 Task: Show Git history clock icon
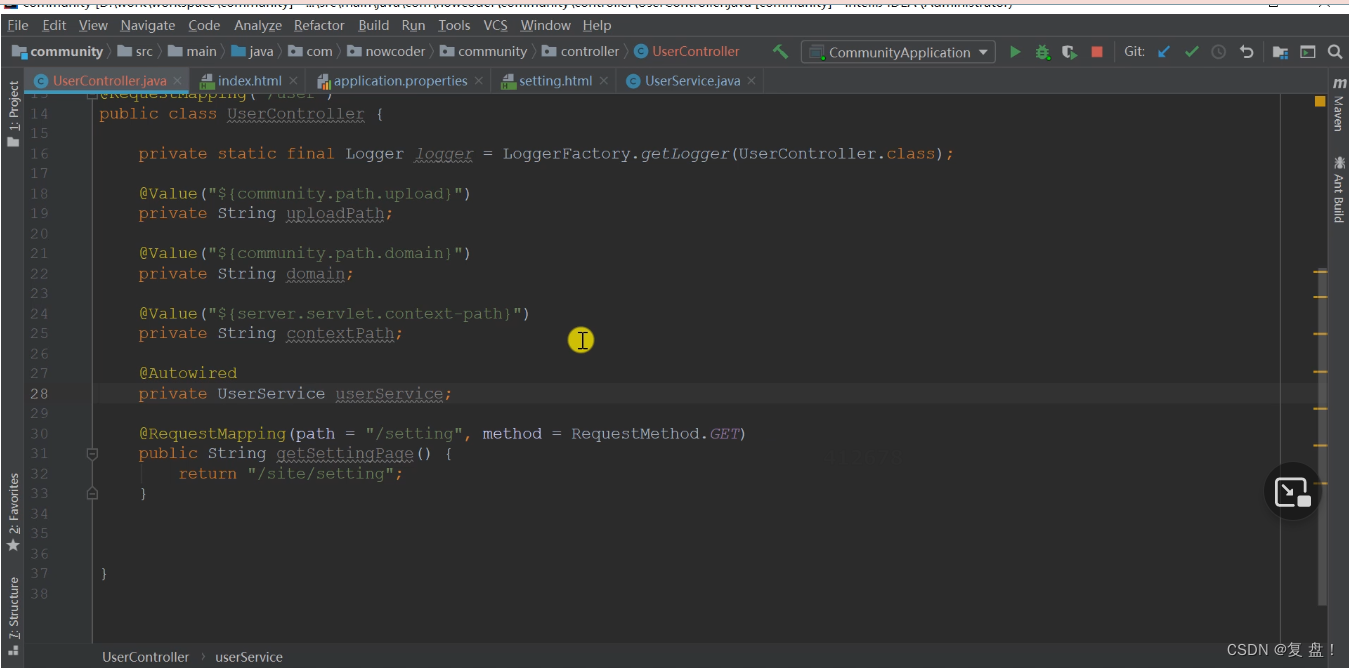click(1218, 52)
